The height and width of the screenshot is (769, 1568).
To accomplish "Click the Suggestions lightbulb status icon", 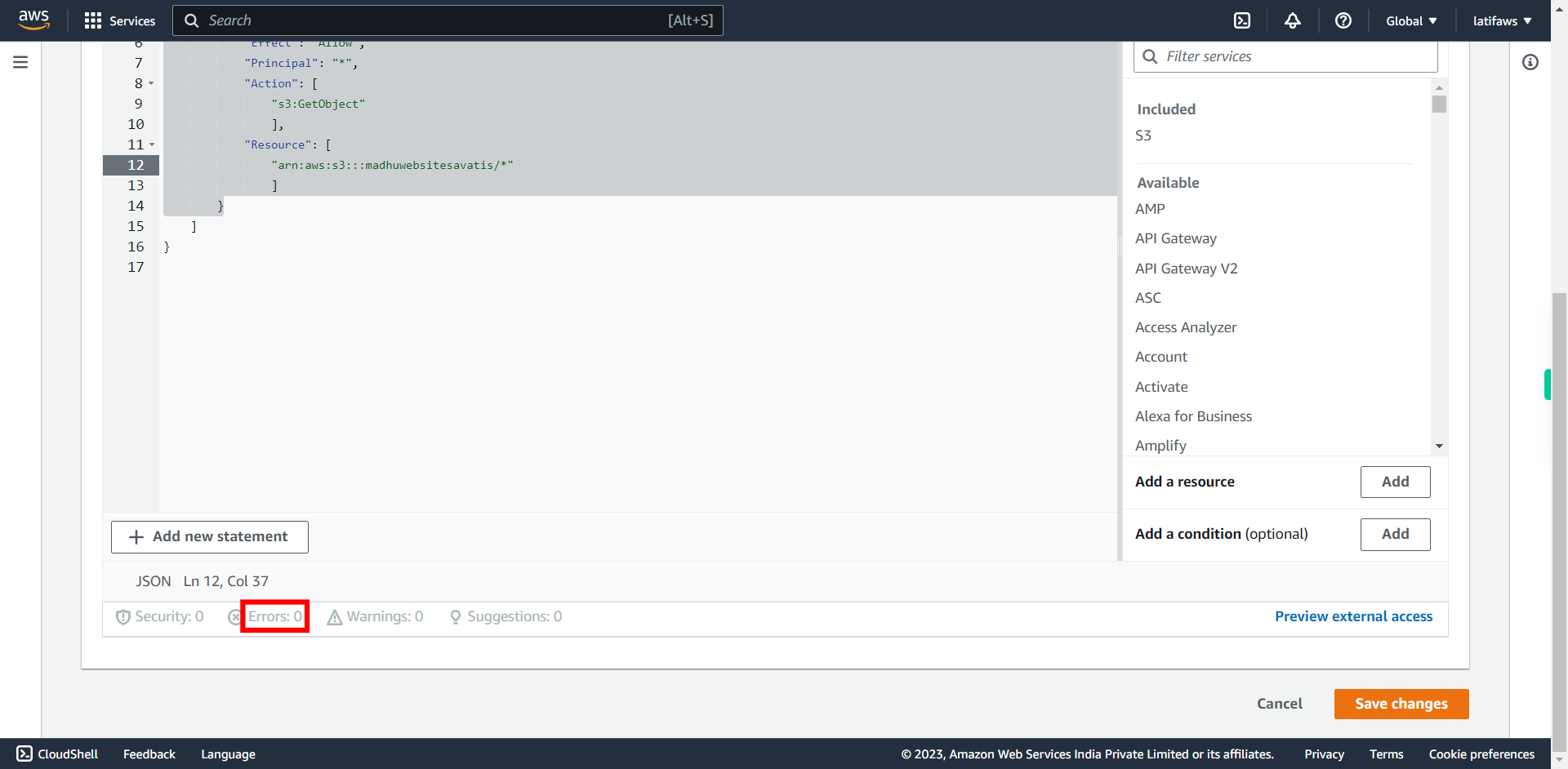I will pyautogui.click(x=456, y=617).
